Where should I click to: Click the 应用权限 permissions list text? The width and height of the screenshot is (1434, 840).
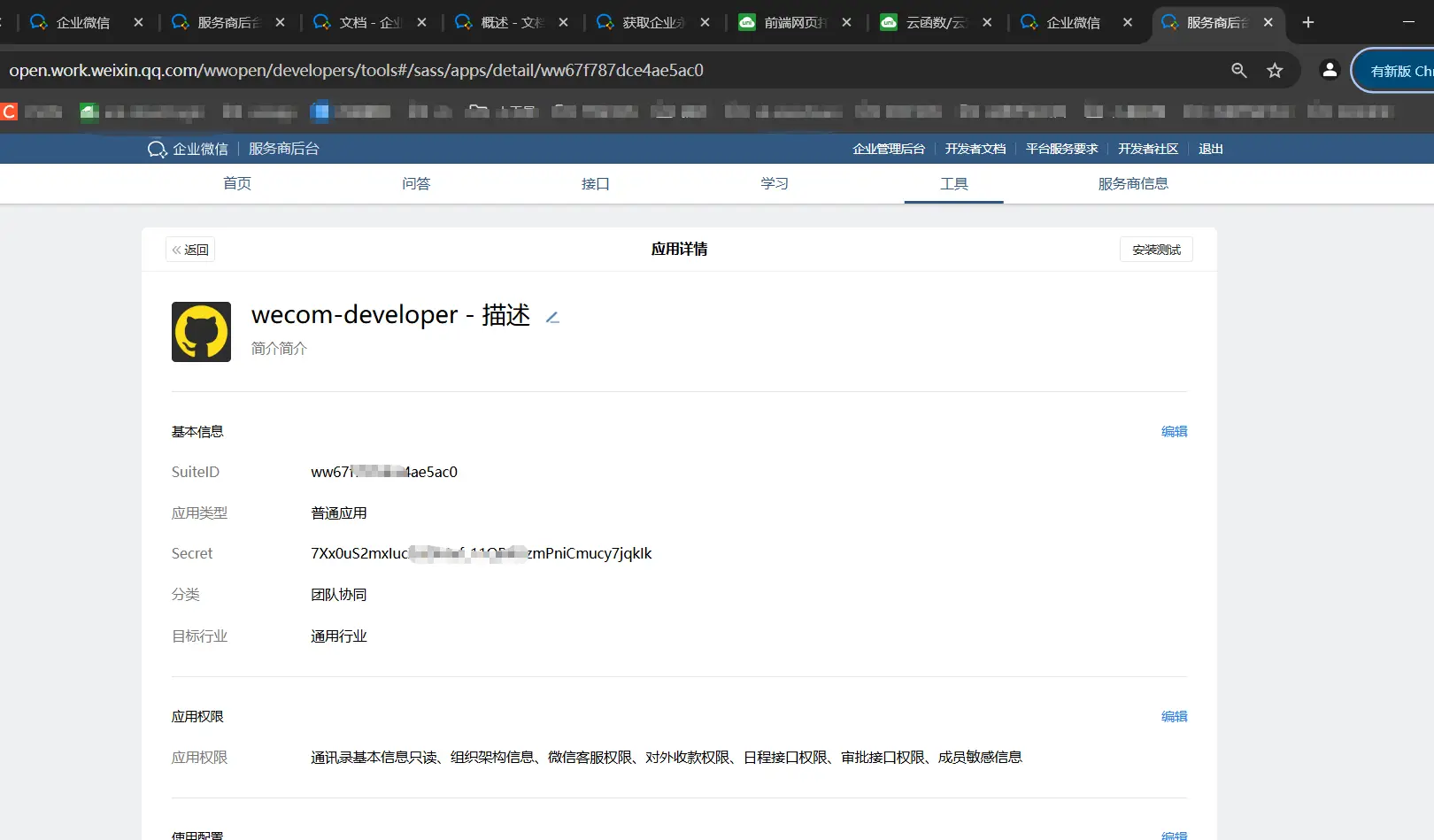coord(667,757)
